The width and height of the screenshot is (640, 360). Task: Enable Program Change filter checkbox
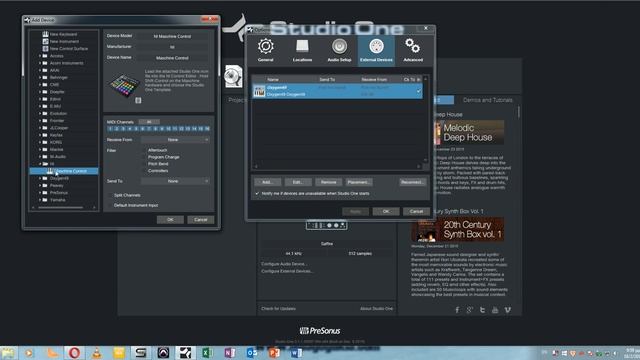143,157
